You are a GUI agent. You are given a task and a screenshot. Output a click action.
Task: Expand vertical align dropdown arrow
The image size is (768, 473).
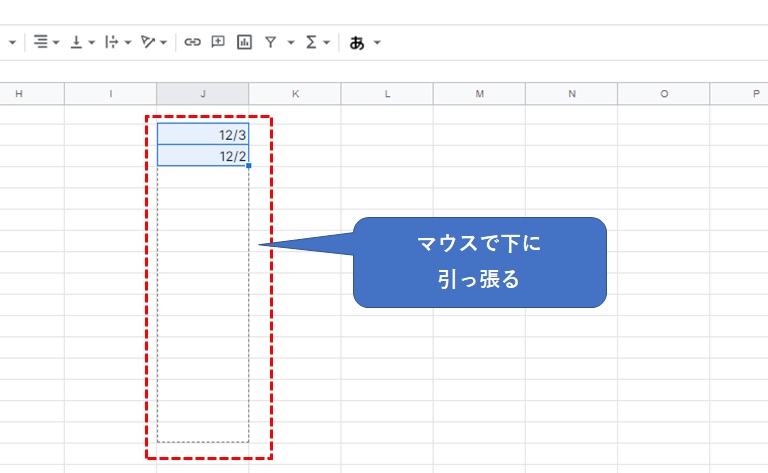click(x=92, y=43)
